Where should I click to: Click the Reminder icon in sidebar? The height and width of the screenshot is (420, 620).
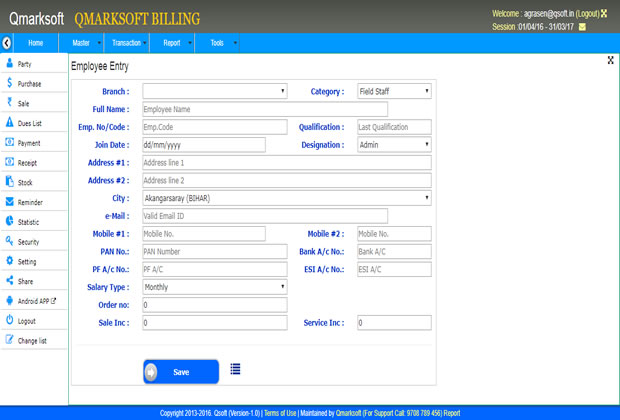(9, 202)
